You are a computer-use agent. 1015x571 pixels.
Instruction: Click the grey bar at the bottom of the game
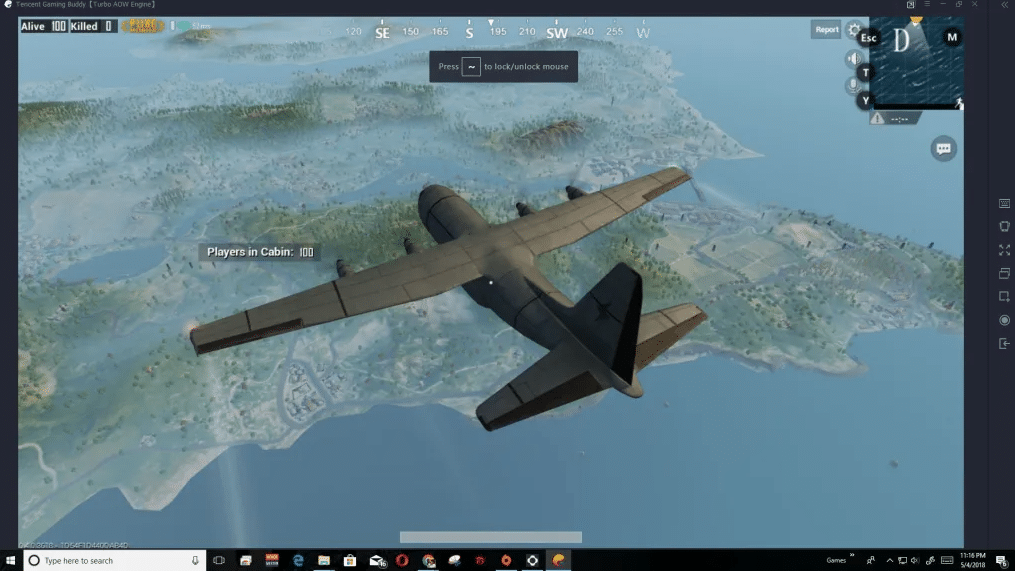tap(491, 537)
